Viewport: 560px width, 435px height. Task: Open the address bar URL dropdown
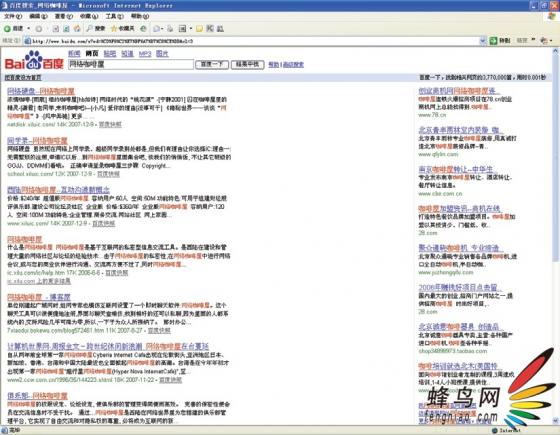click(x=482, y=41)
